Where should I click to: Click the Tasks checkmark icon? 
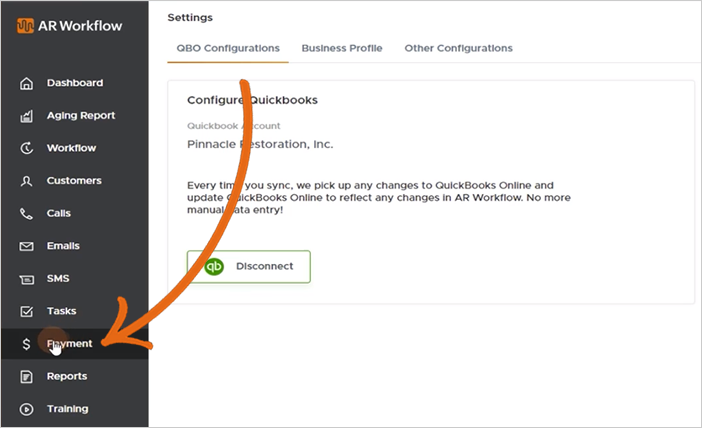tap(27, 311)
